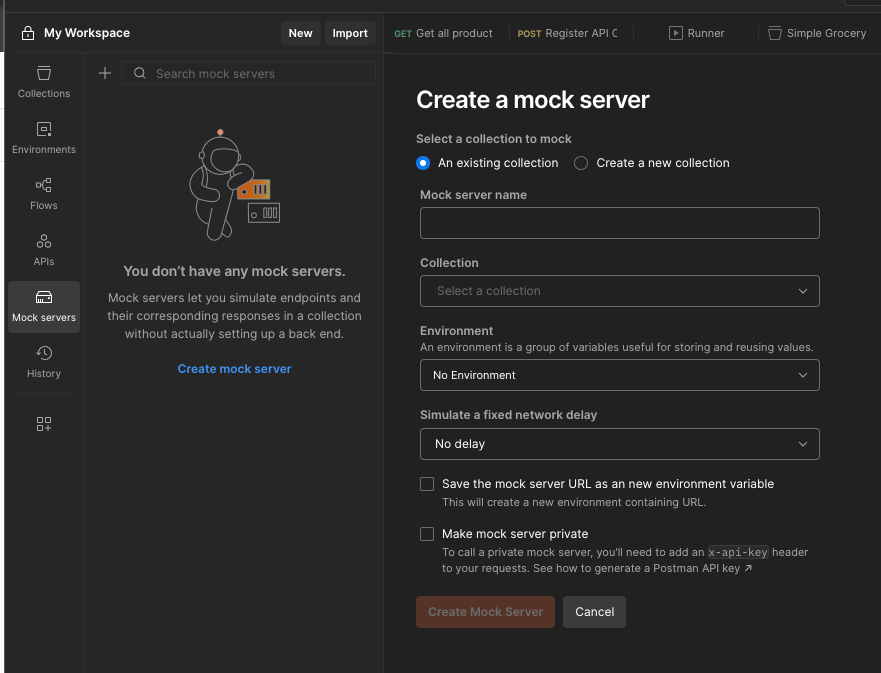Open APIs in the sidebar
Image resolution: width=881 pixels, height=673 pixels.
click(44, 250)
